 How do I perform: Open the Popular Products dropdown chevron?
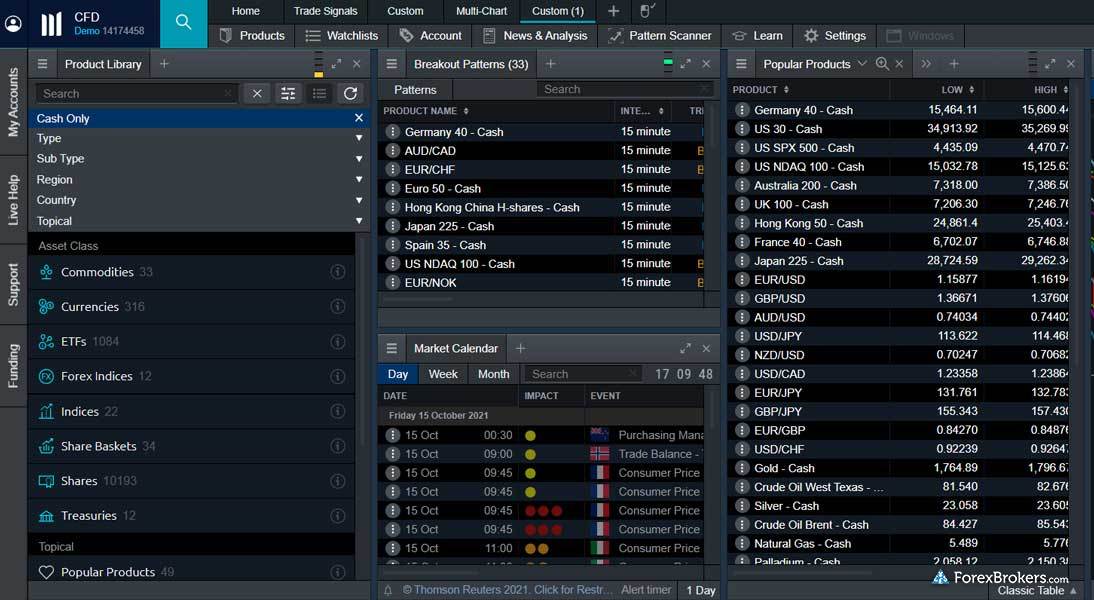tap(862, 64)
